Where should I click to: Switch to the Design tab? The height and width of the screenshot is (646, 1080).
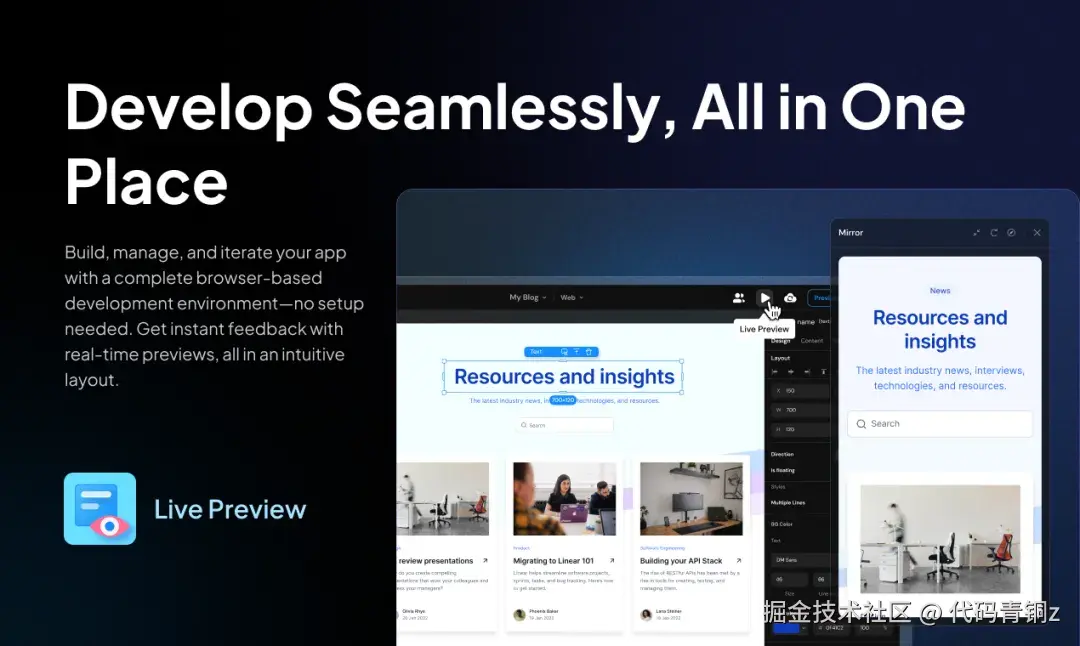click(x=780, y=341)
